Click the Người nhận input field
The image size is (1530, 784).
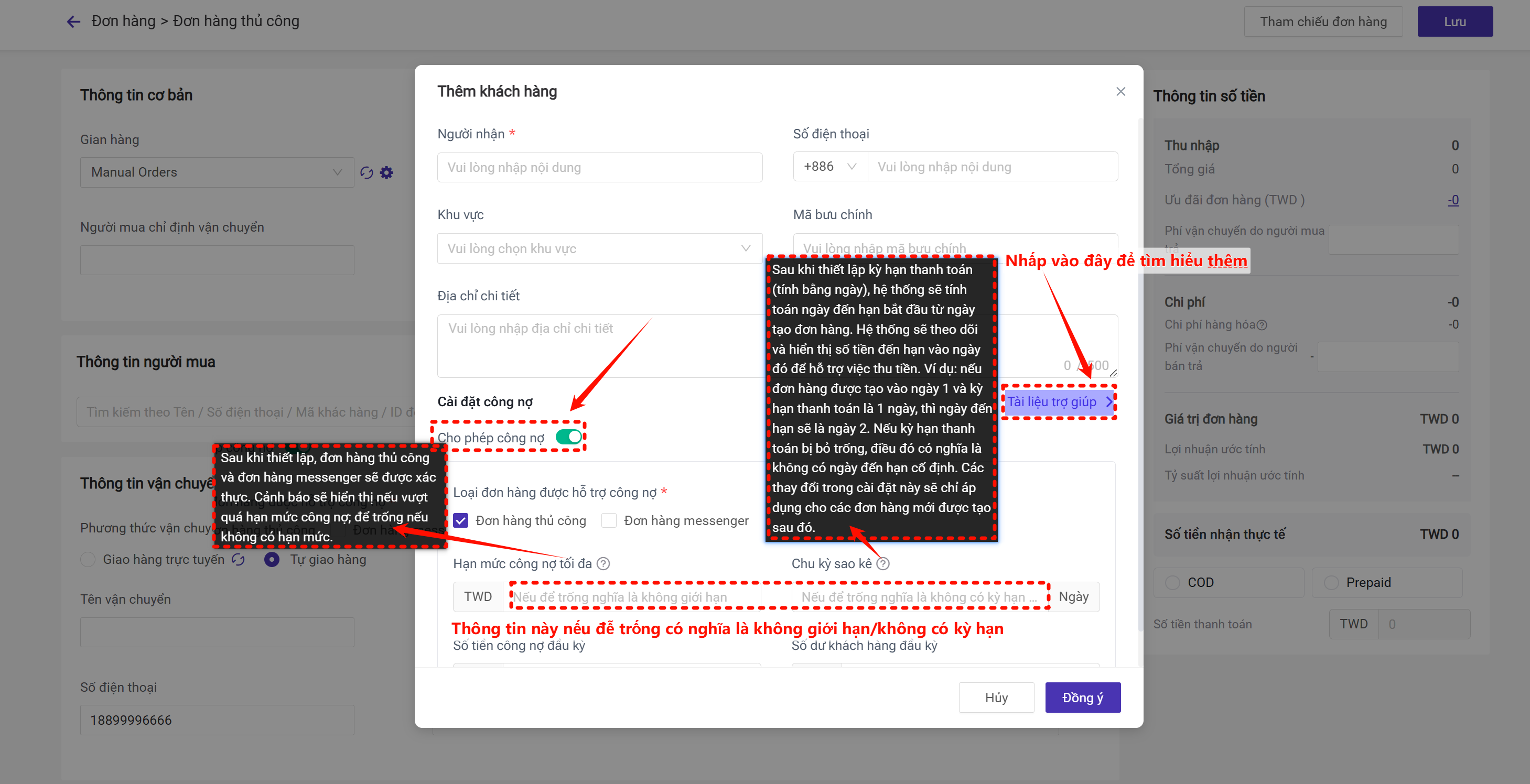[x=599, y=167]
